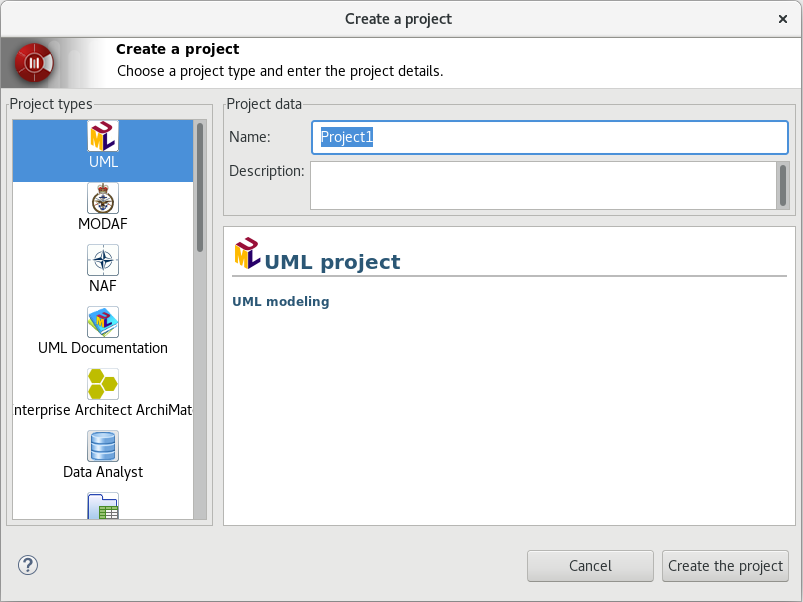This screenshot has width=803, height=602.
Task: Select the NAF compass project type icon
Action: coord(102,259)
